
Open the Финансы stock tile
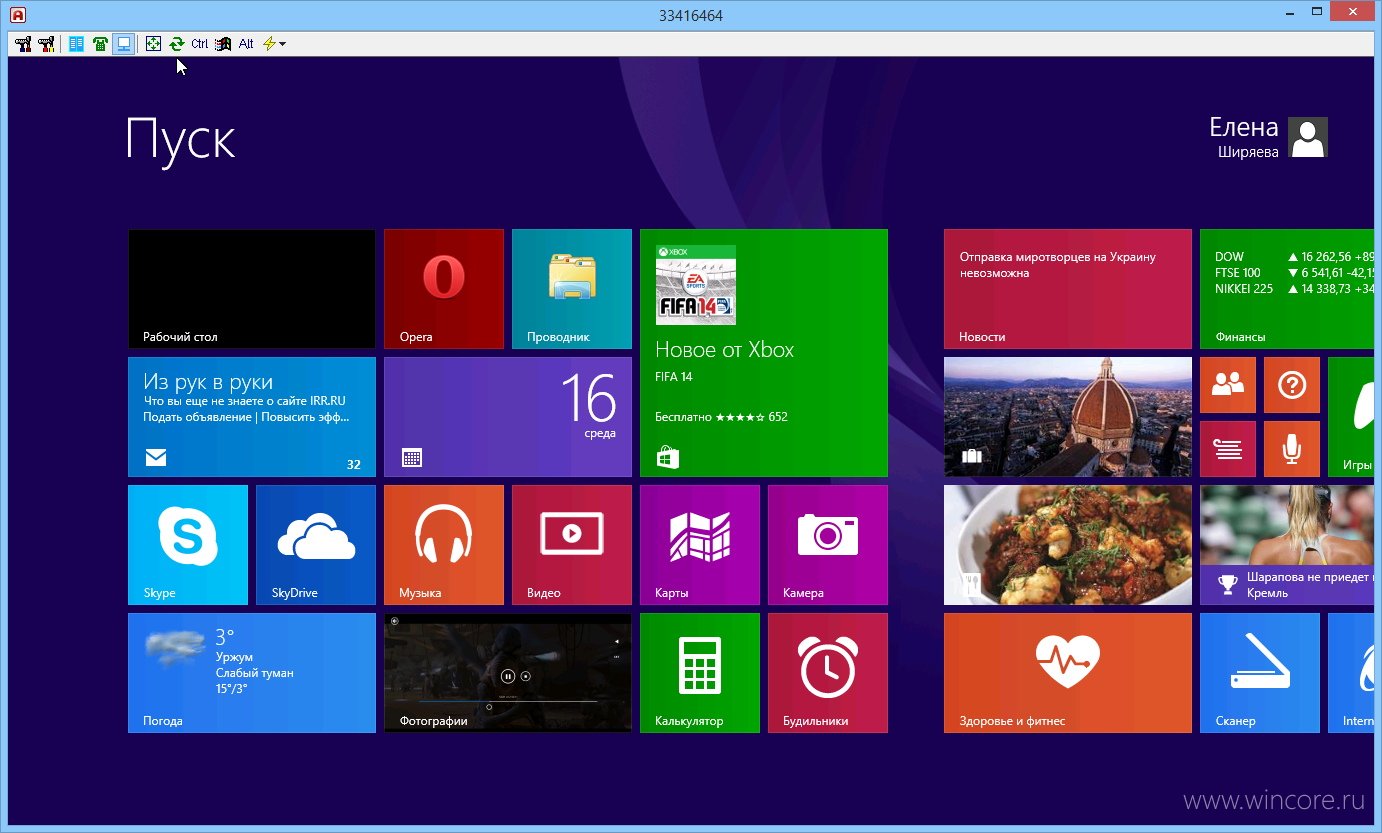(x=1287, y=289)
